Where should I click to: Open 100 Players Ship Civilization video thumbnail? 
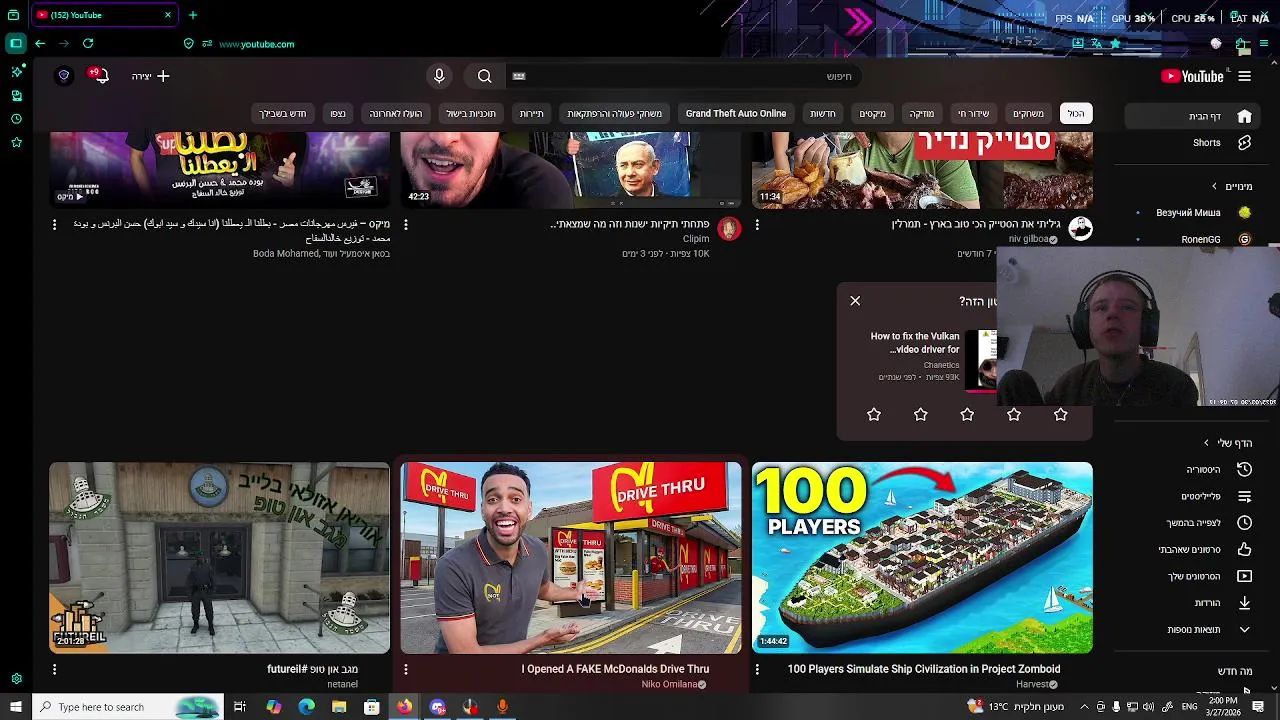(x=922, y=558)
